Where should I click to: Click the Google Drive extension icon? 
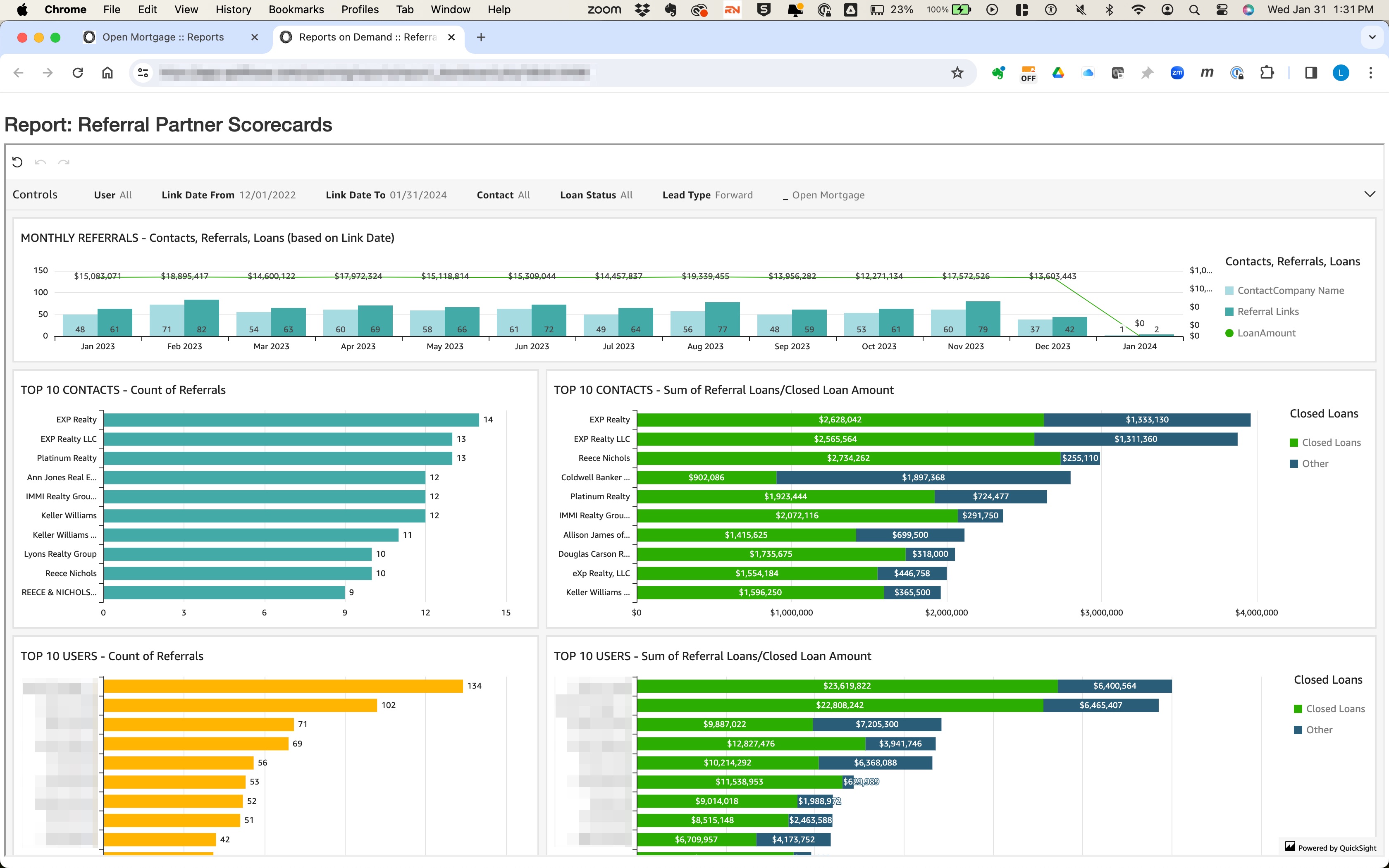pyautogui.click(x=1058, y=73)
